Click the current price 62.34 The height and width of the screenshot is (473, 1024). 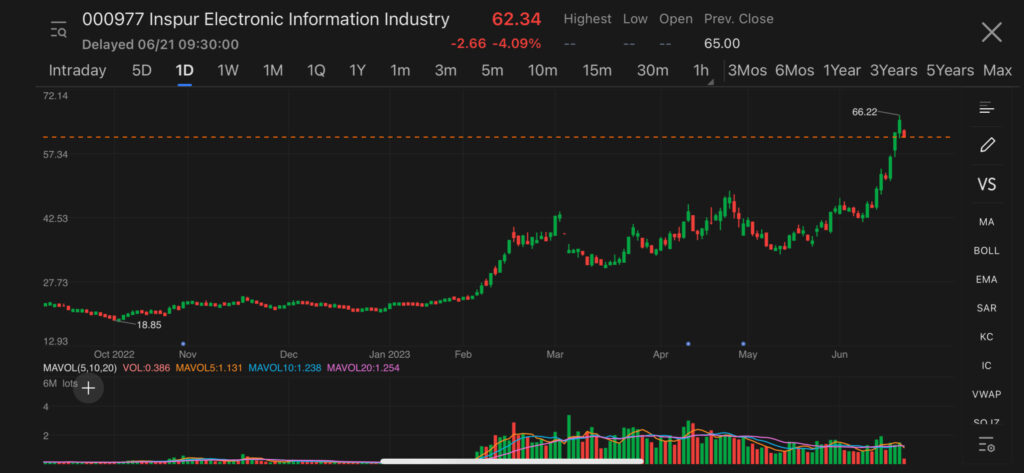[517, 20]
